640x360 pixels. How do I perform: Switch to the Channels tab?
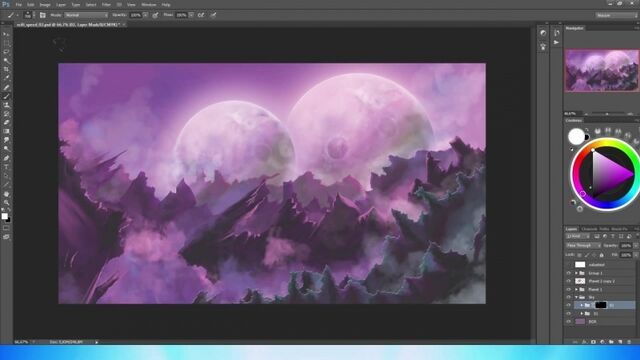pos(589,229)
